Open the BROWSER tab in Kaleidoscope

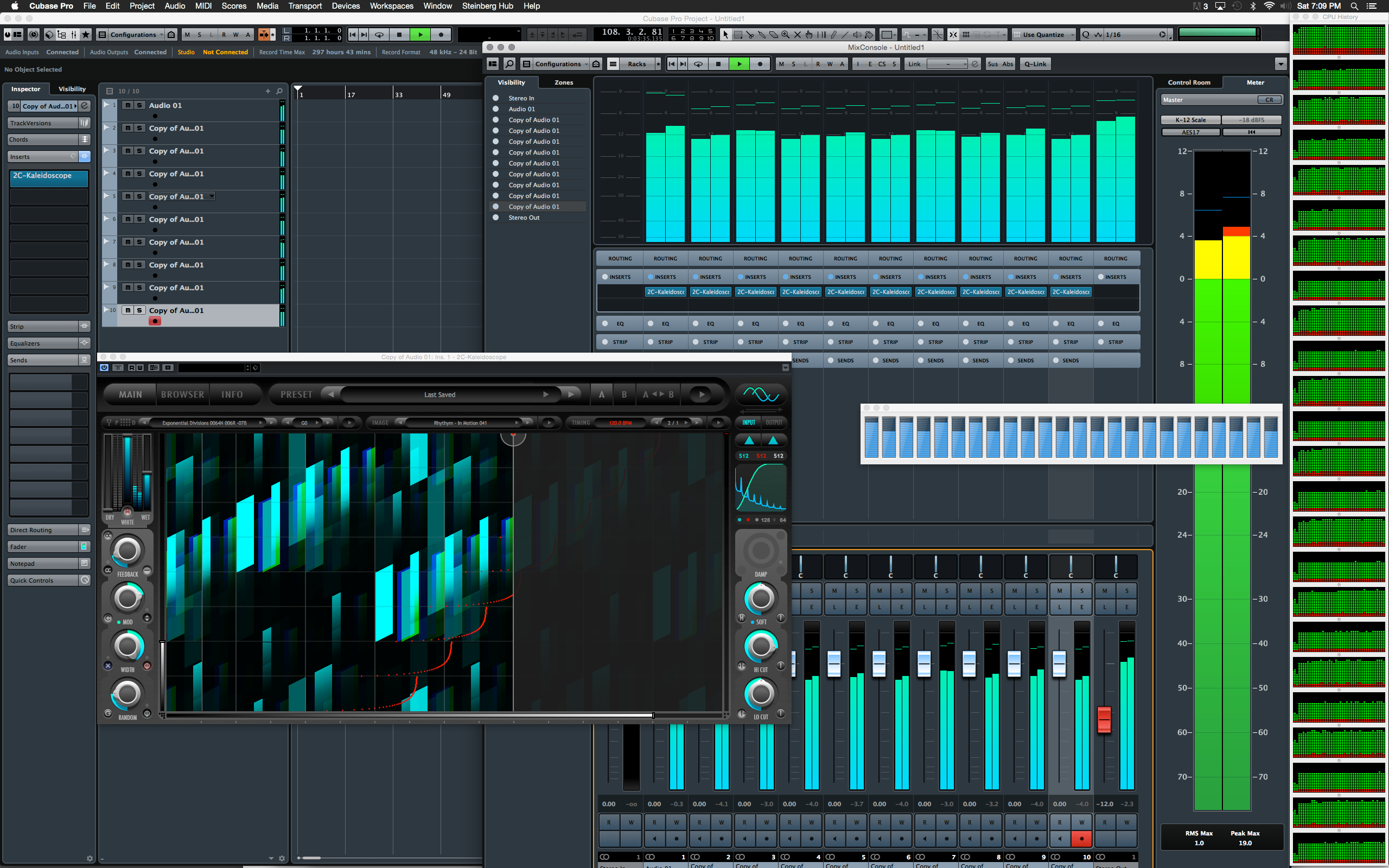pyautogui.click(x=182, y=394)
